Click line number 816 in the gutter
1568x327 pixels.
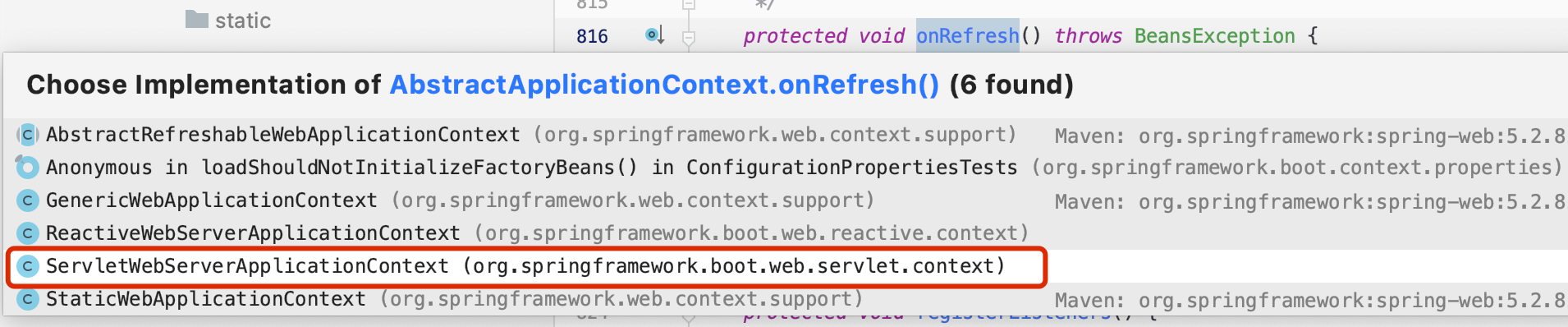click(x=592, y=36)
